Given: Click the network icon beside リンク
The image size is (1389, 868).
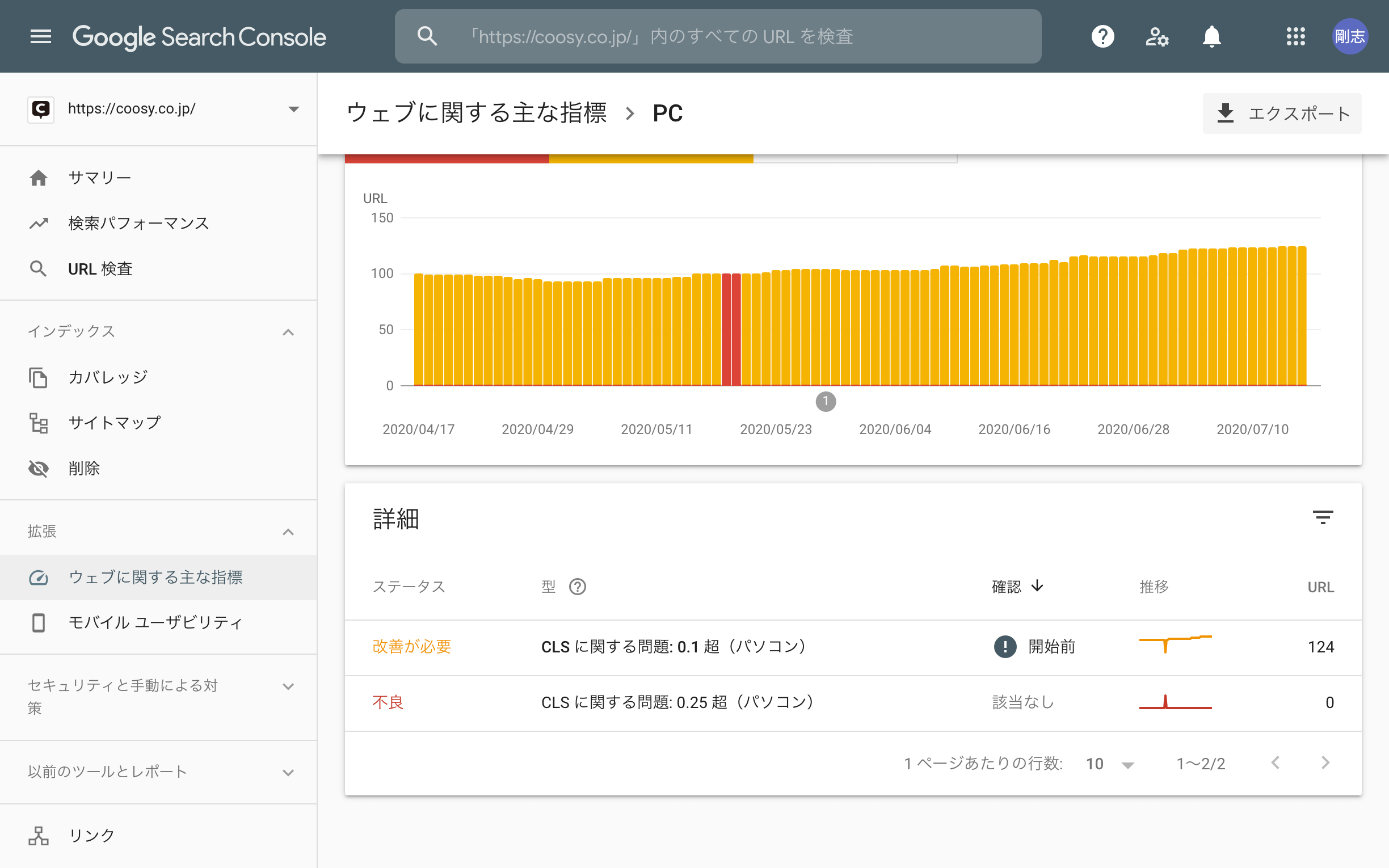Looking at the screenshot, I should coord(39,836).
